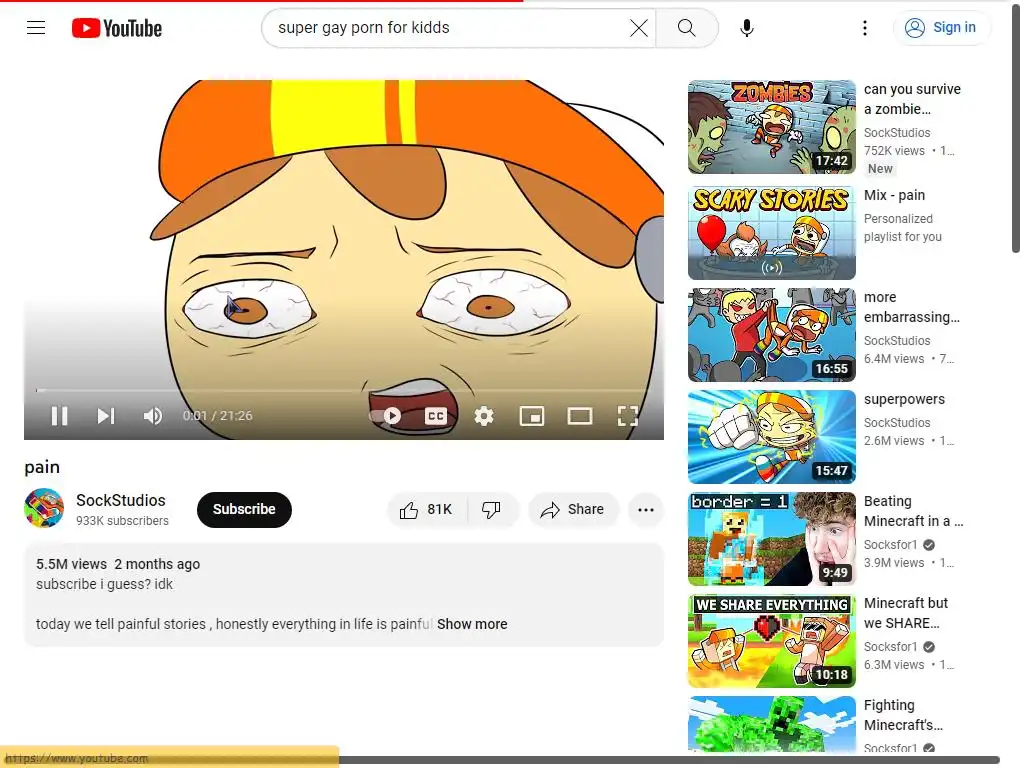Open player settings gear
This screenshot has width=1024, height=768.
[x=484, y=416]
